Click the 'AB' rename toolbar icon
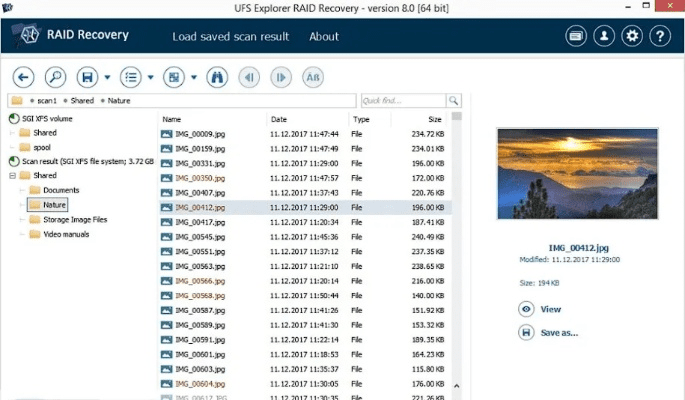685x400 pixels. click(x=312, y=76)
